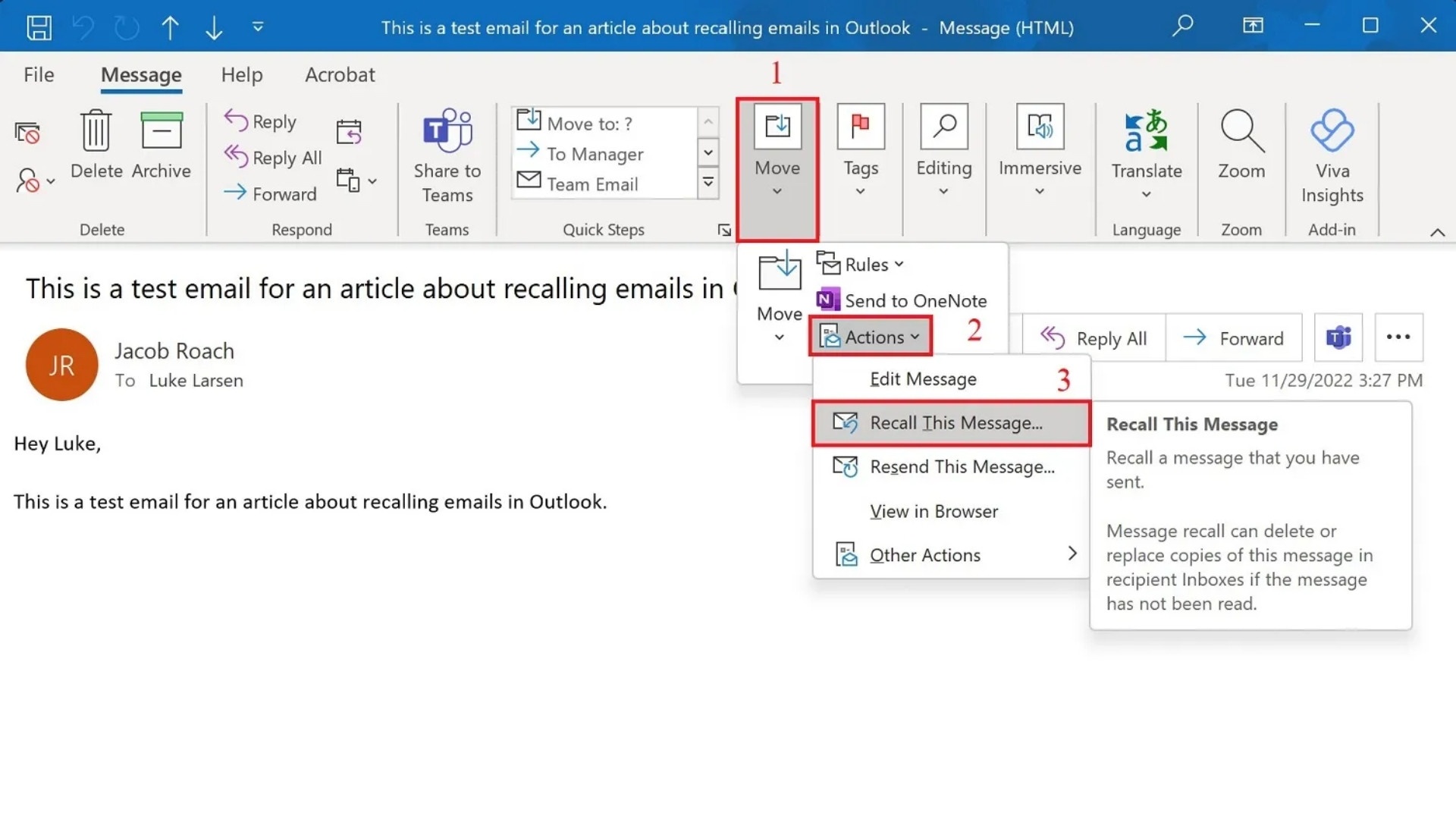Open the Acrobat tab
1456x819 pixels.
340,74
